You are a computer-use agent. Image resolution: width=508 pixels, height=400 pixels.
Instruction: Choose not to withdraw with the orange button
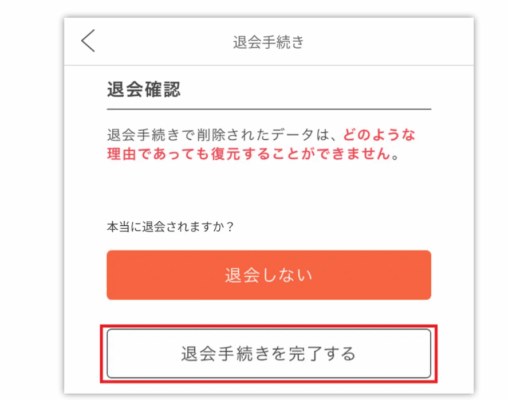[269, 275]
